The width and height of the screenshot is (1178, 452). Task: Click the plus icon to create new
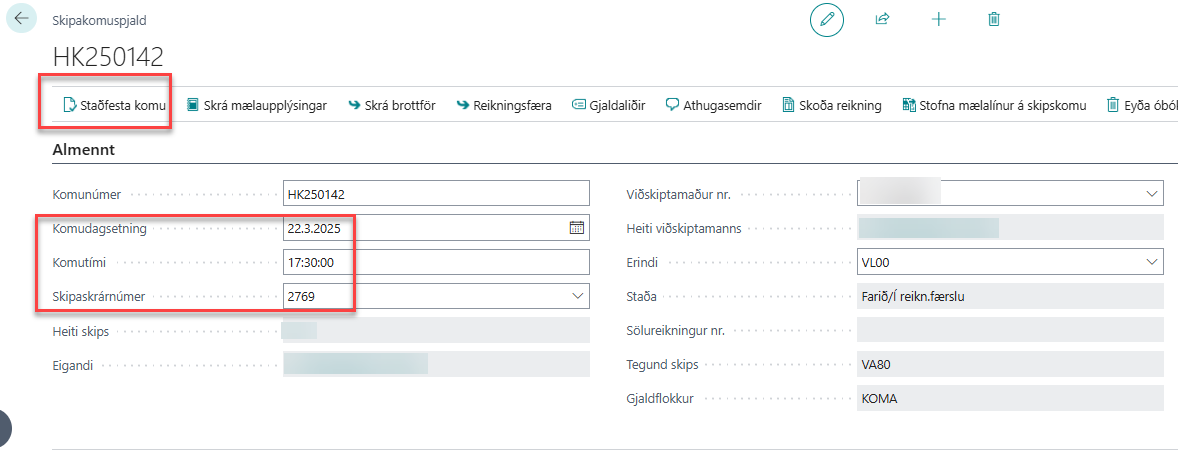[938, 19]
